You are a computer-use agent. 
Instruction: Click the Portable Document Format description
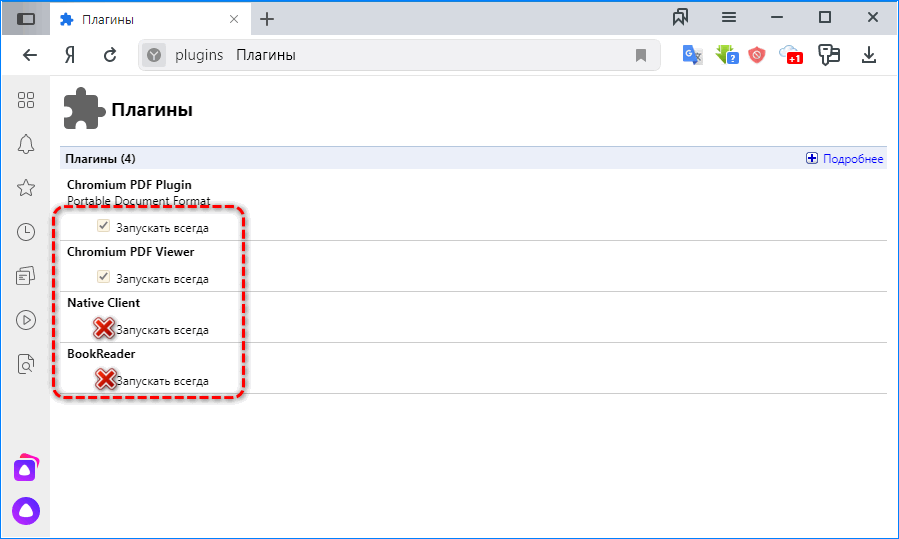pyautogui.click(x=139, y=201)
